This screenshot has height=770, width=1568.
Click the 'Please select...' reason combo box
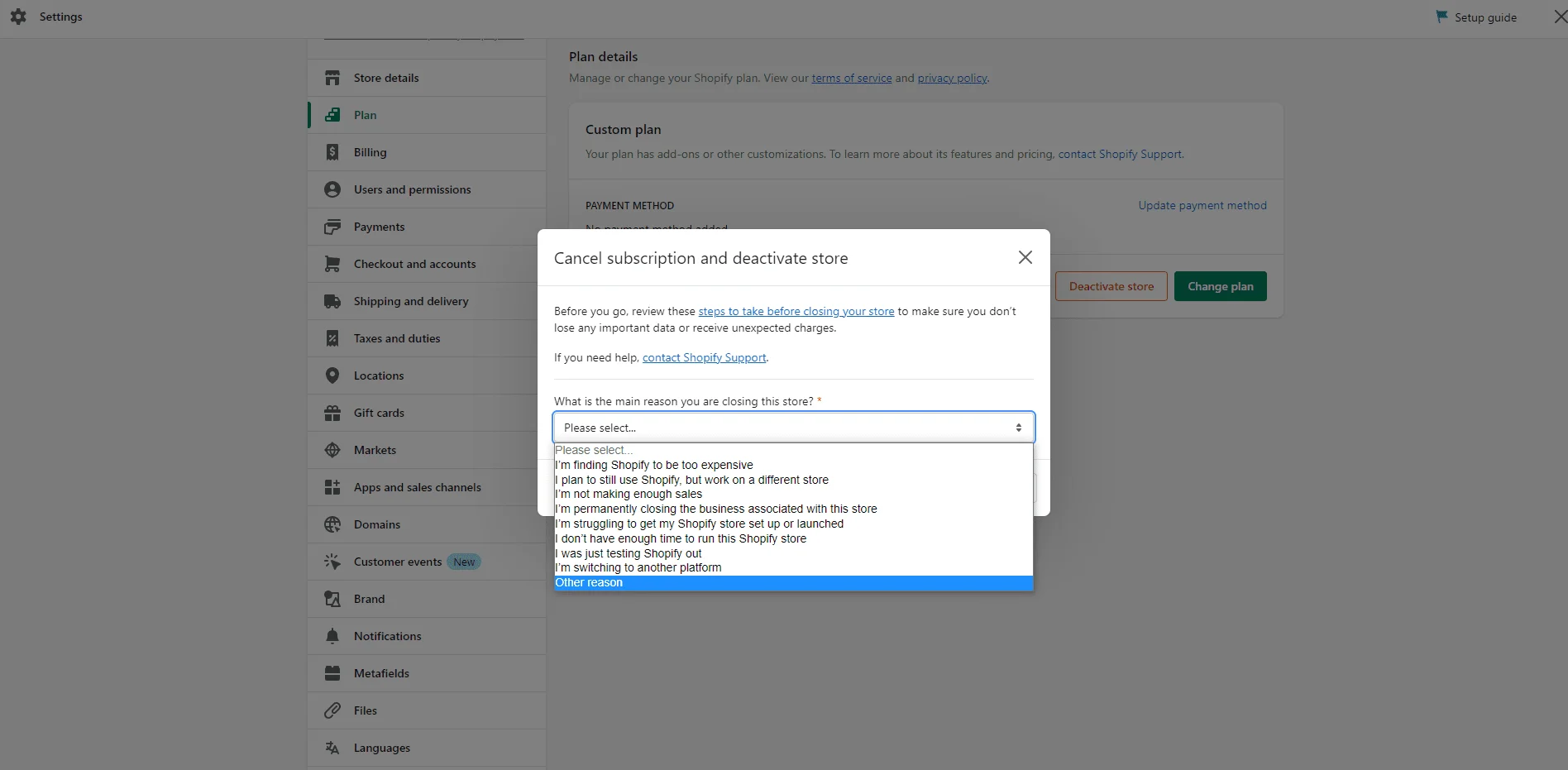(x=793, y=428)
